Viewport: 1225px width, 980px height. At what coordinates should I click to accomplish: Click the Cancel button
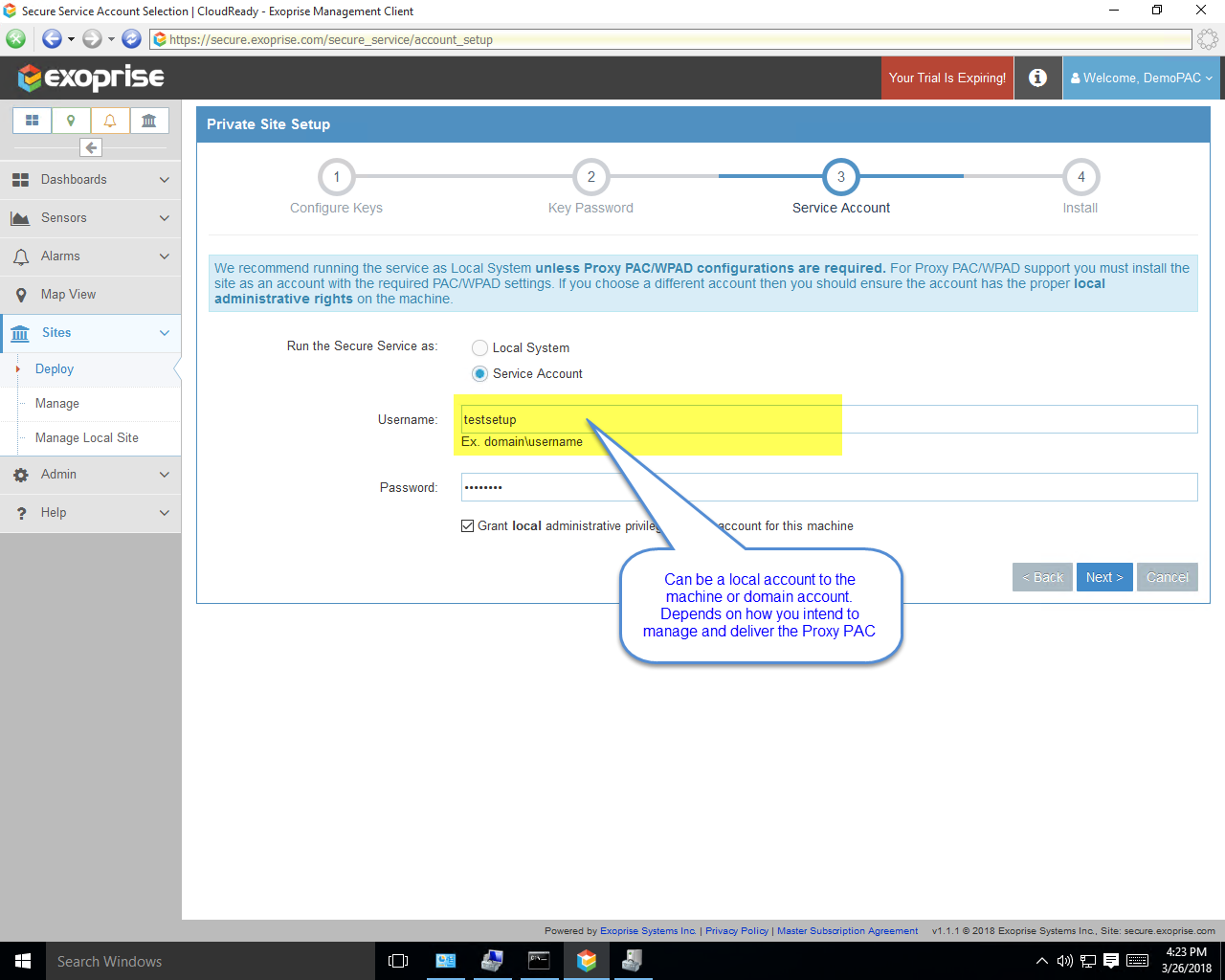1168,577
